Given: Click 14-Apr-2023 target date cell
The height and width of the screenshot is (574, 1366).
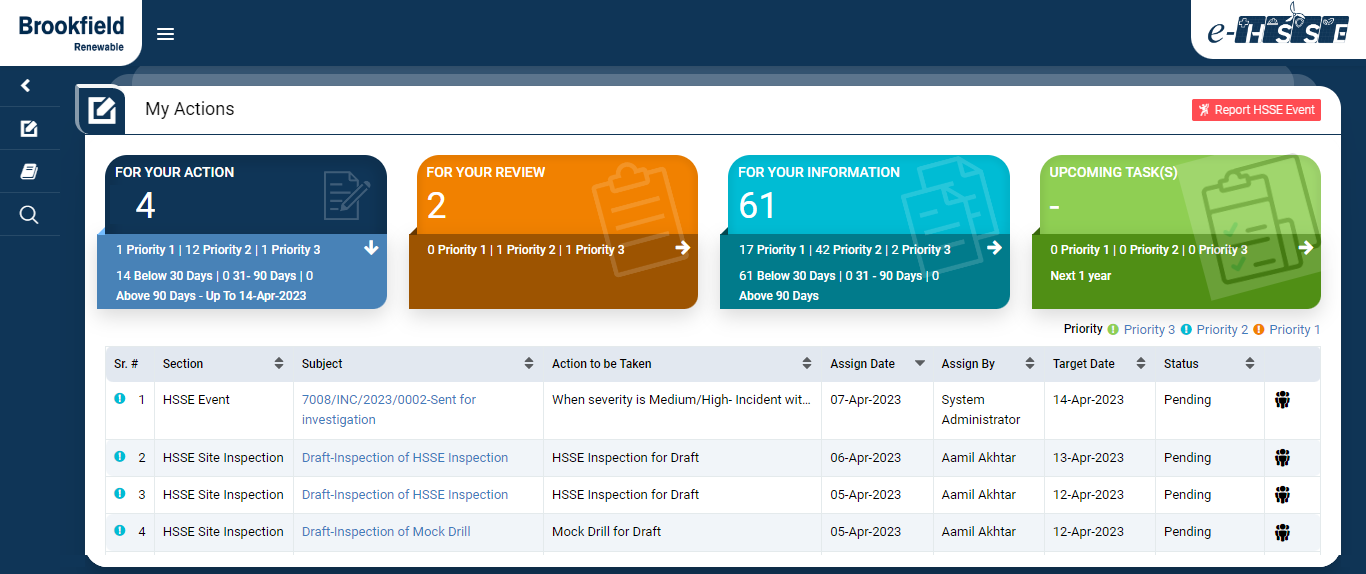Looking at the screenshot, I should click(1088, 400).
